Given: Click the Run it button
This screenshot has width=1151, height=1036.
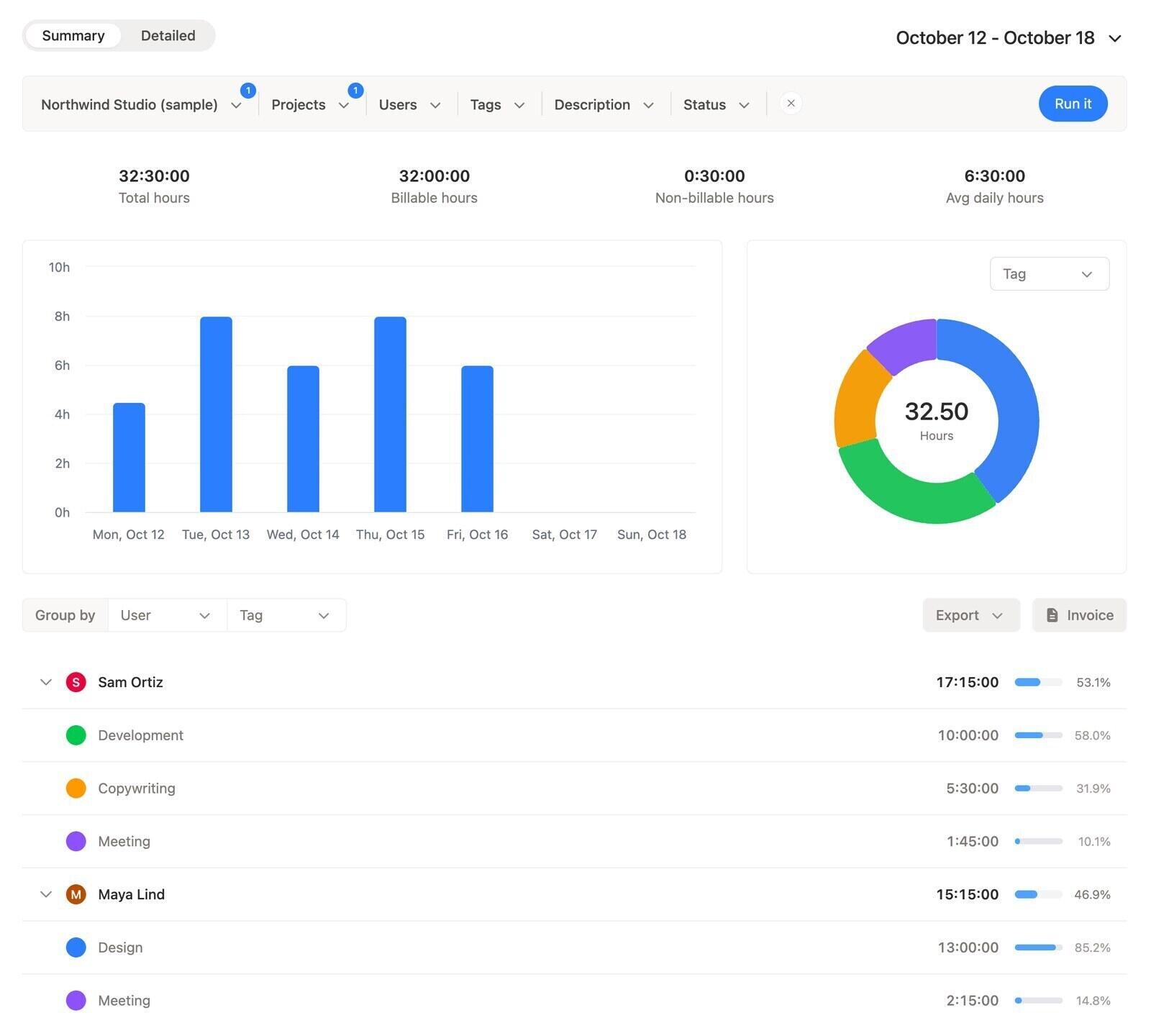Looking at the screenshot, I should tap(1073, 104).
